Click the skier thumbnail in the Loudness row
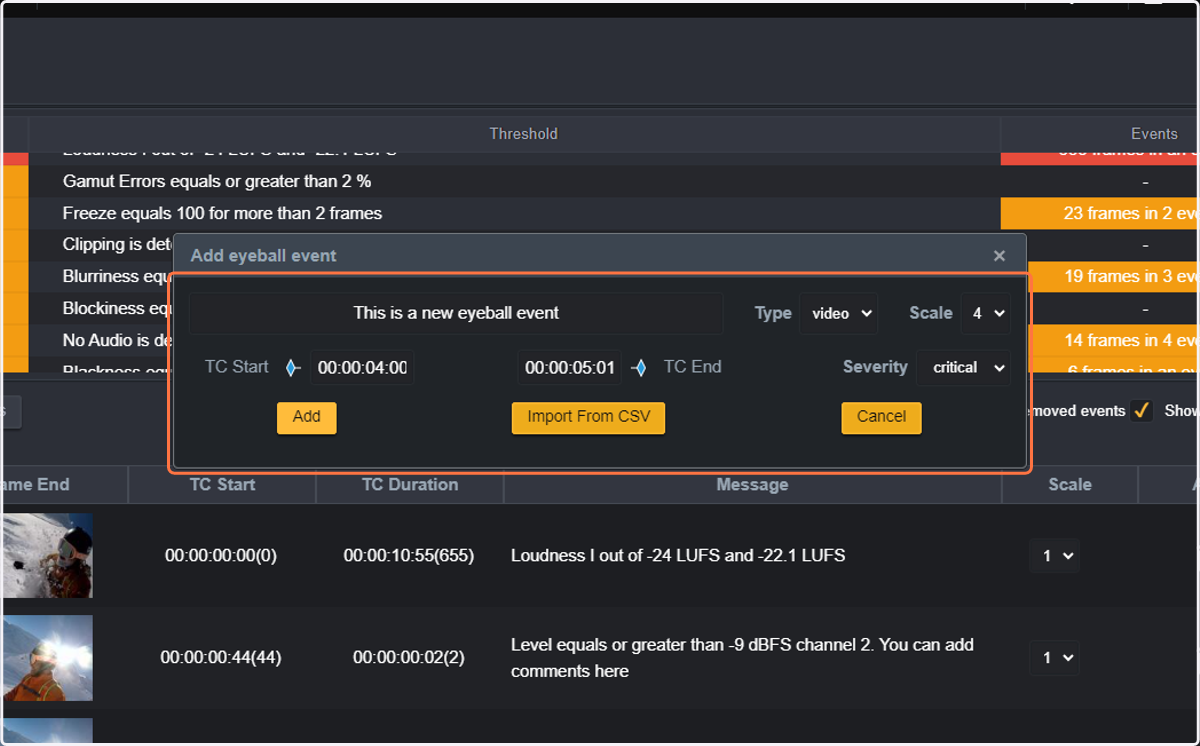Viewport: 1200px width, 746px height. [48, 556]
